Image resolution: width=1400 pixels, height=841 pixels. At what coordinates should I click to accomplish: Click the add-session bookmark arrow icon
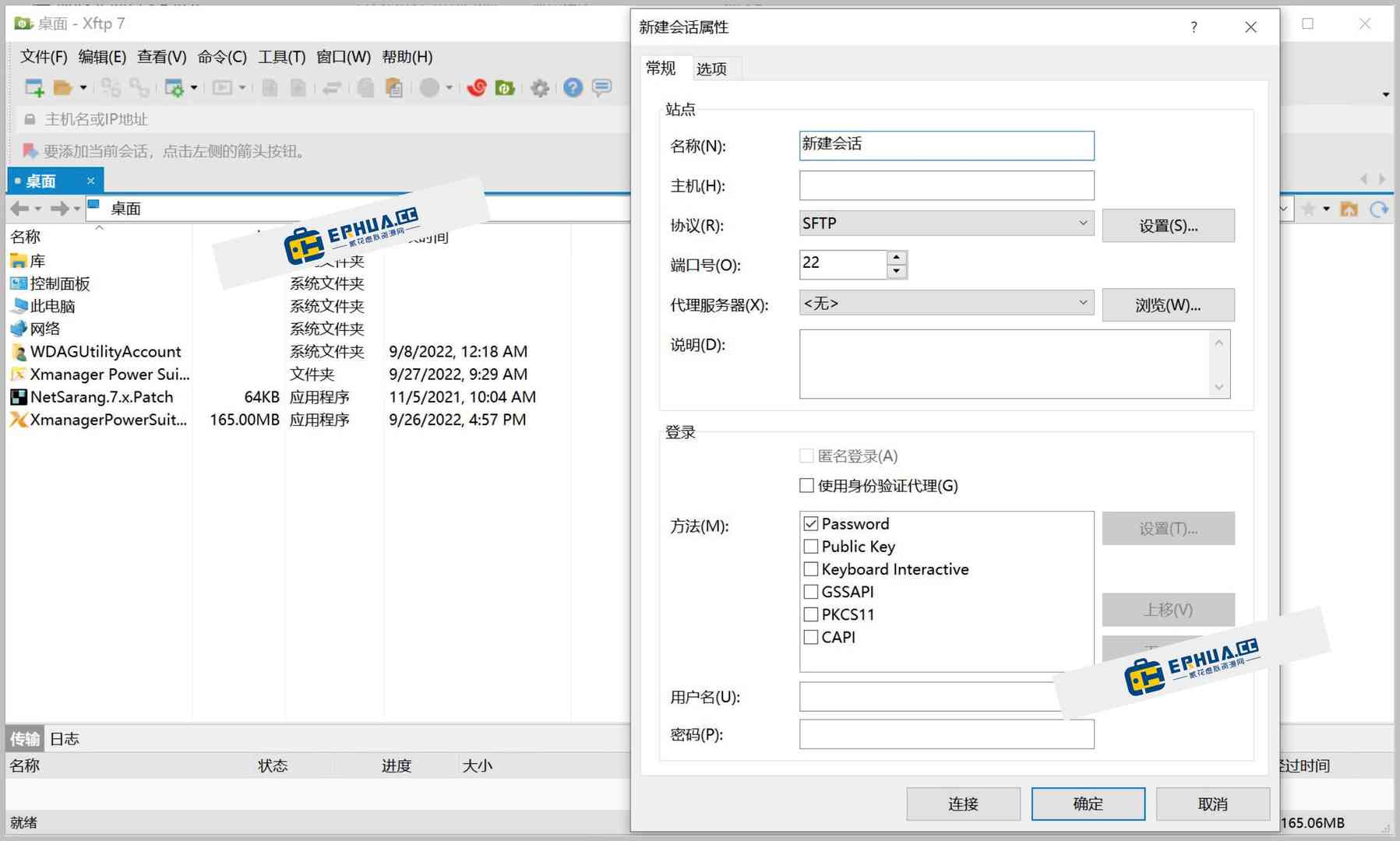pos(30,151)
